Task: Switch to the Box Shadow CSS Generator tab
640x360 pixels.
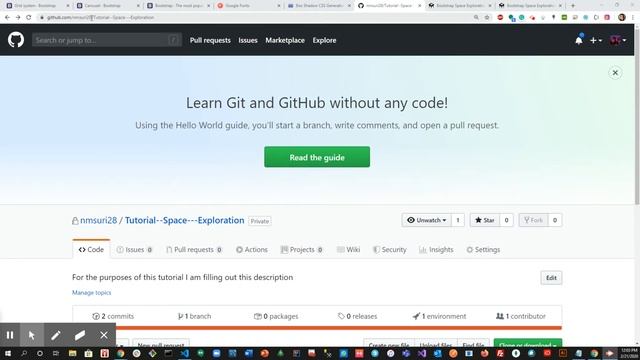Action: pos(318,6)
